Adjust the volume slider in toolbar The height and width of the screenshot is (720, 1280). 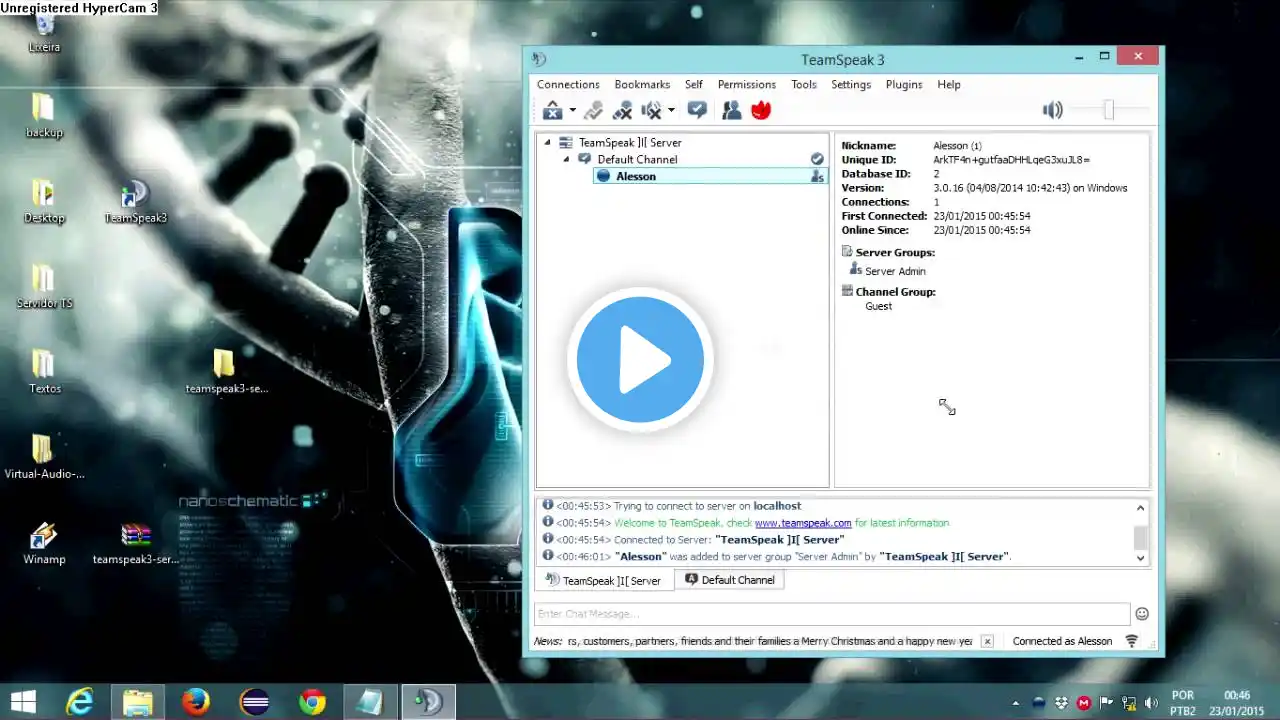(1108, 110)
